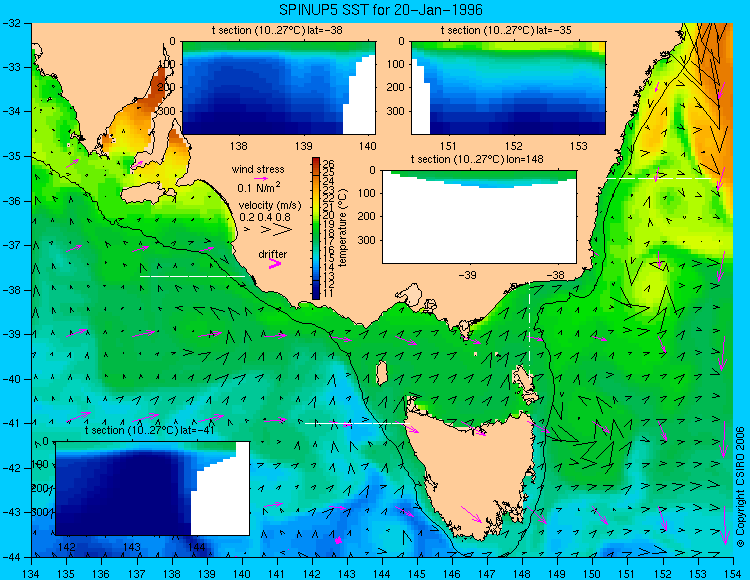Click the 'drifter' legend label
The image size is (750, 580).
tap(273, 254)
